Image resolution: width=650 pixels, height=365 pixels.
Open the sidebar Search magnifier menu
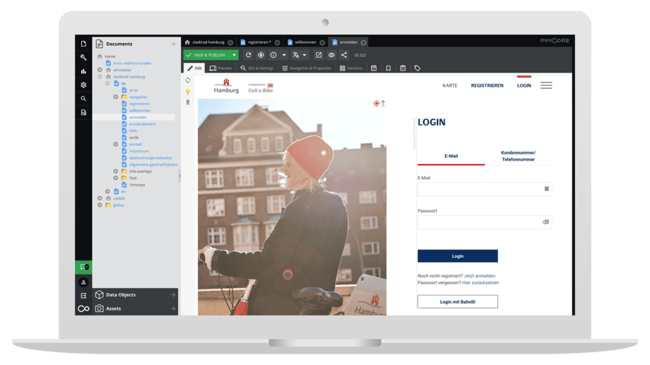(x=83, y=99)
